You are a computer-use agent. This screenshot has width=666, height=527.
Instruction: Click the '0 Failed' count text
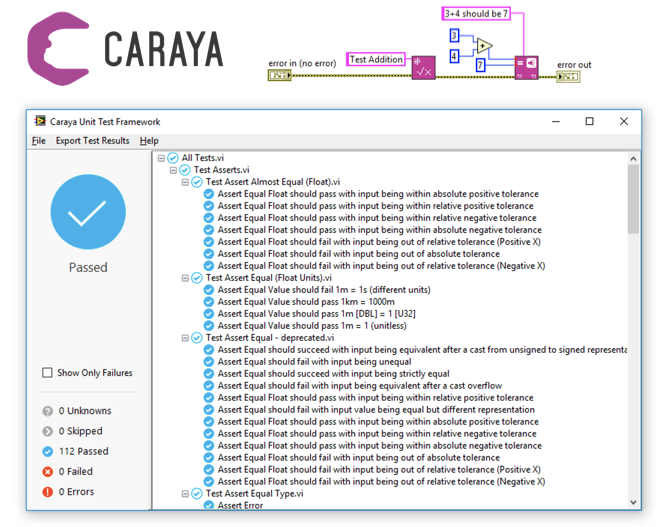[76, 472]
